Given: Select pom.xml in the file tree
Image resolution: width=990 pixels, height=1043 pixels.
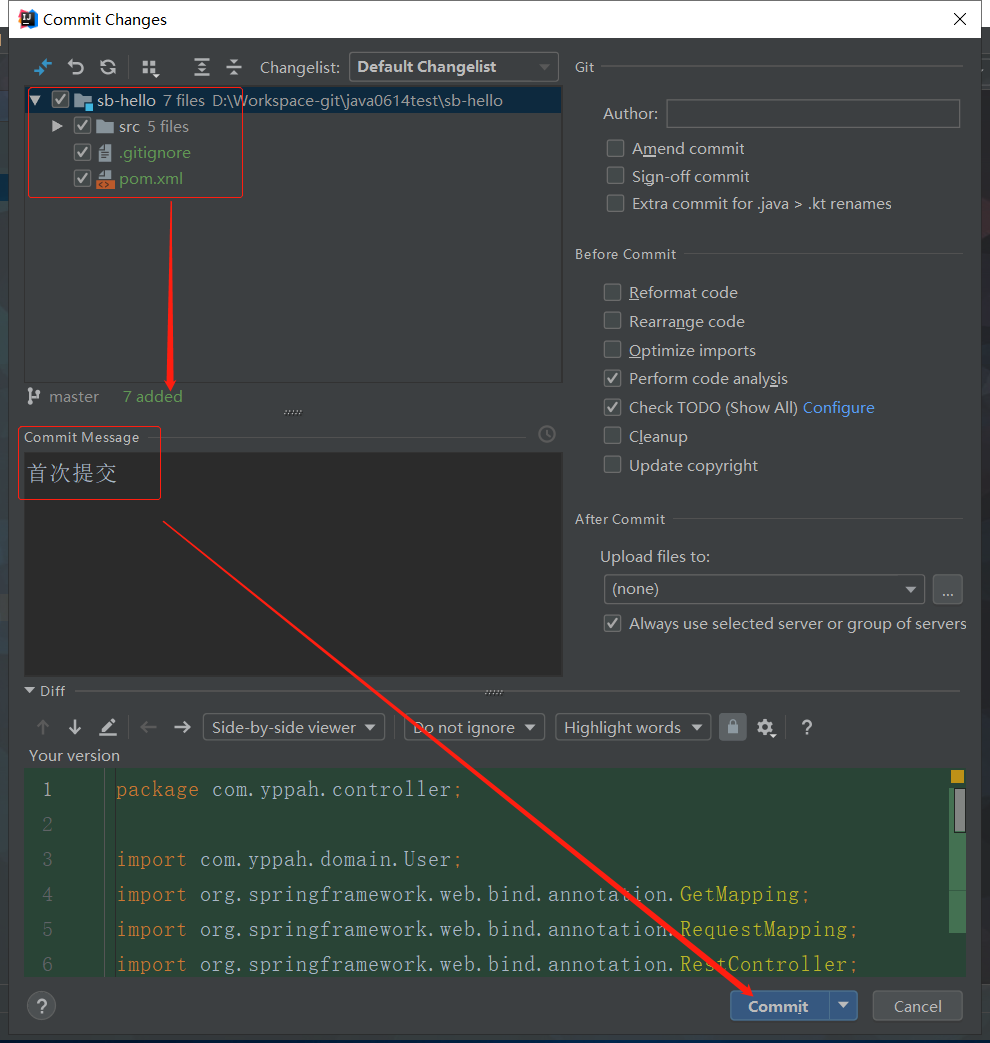Looking at the screenshot, I should pyautogui.click(x=150, y=179).
